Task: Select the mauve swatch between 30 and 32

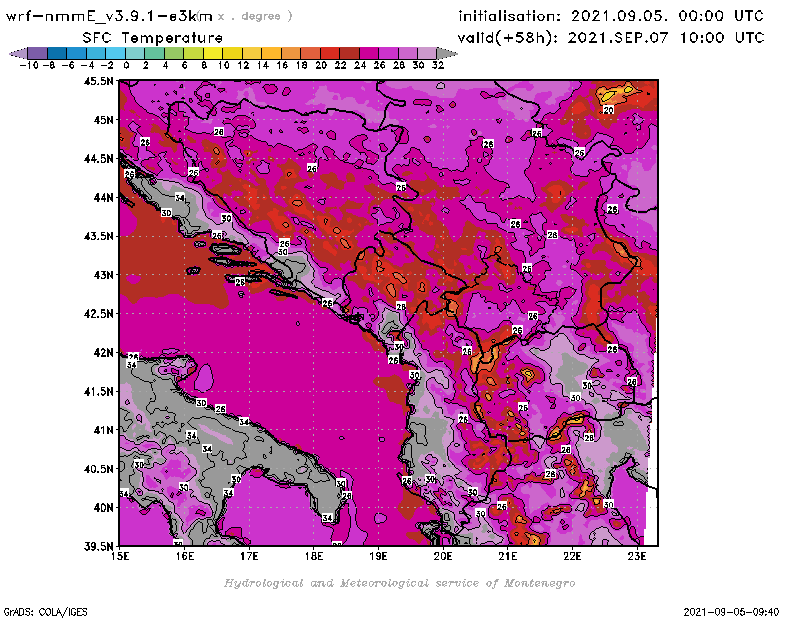Action: tap(427, 53)
